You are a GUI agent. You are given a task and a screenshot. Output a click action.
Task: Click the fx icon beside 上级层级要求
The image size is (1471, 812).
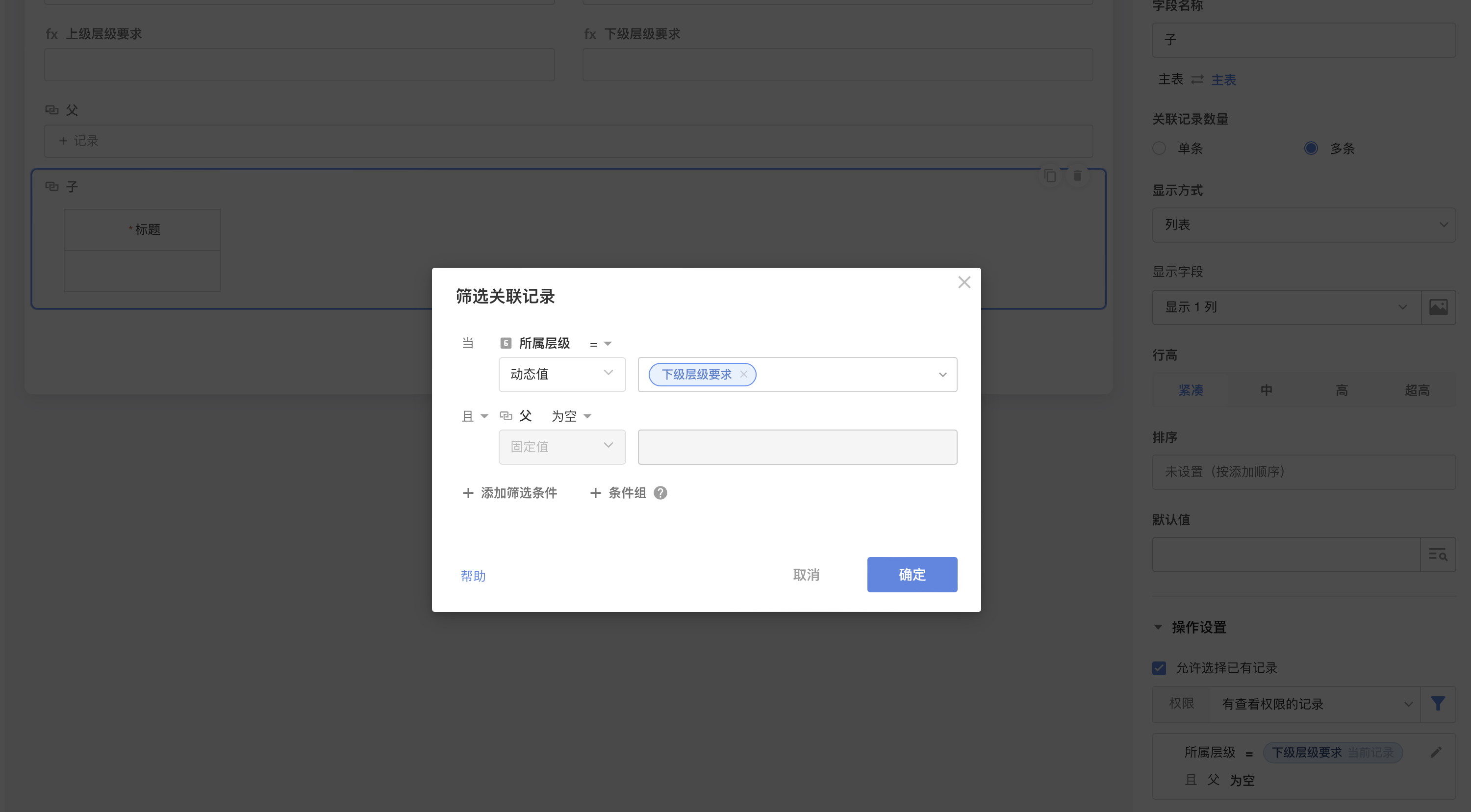[x=52, y=33]
